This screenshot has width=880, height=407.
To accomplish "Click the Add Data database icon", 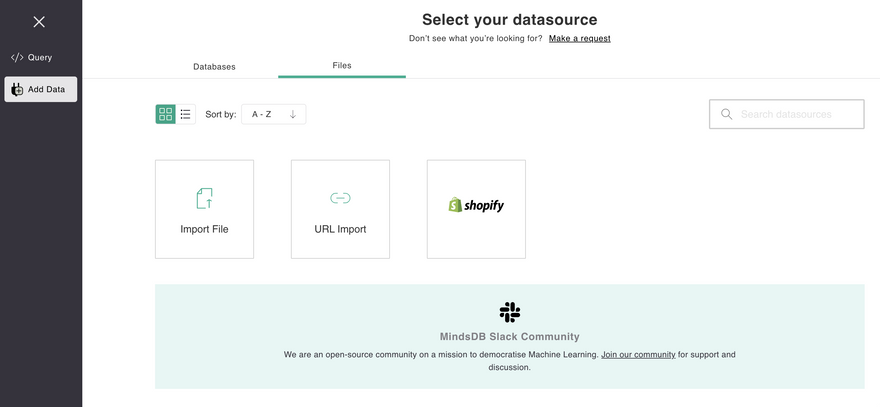I will (x=17, y=89).
